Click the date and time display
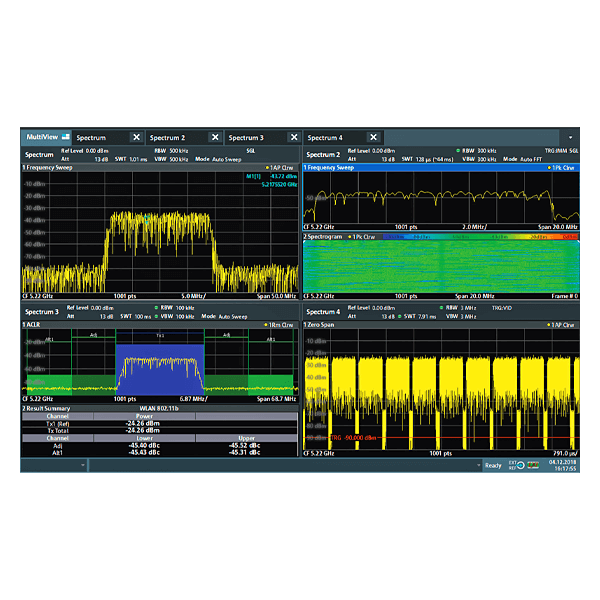This screenshot has width=600, height=600. click(562, 465)
